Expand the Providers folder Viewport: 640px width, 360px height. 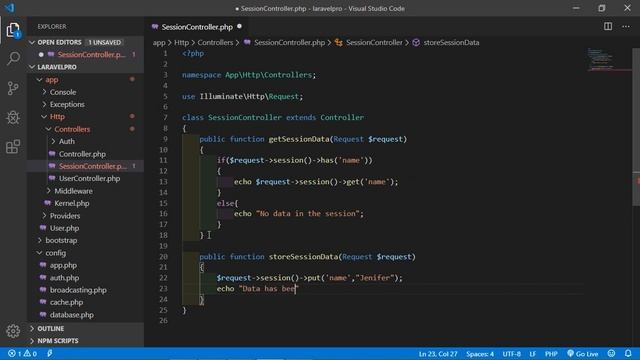point(44,216)
